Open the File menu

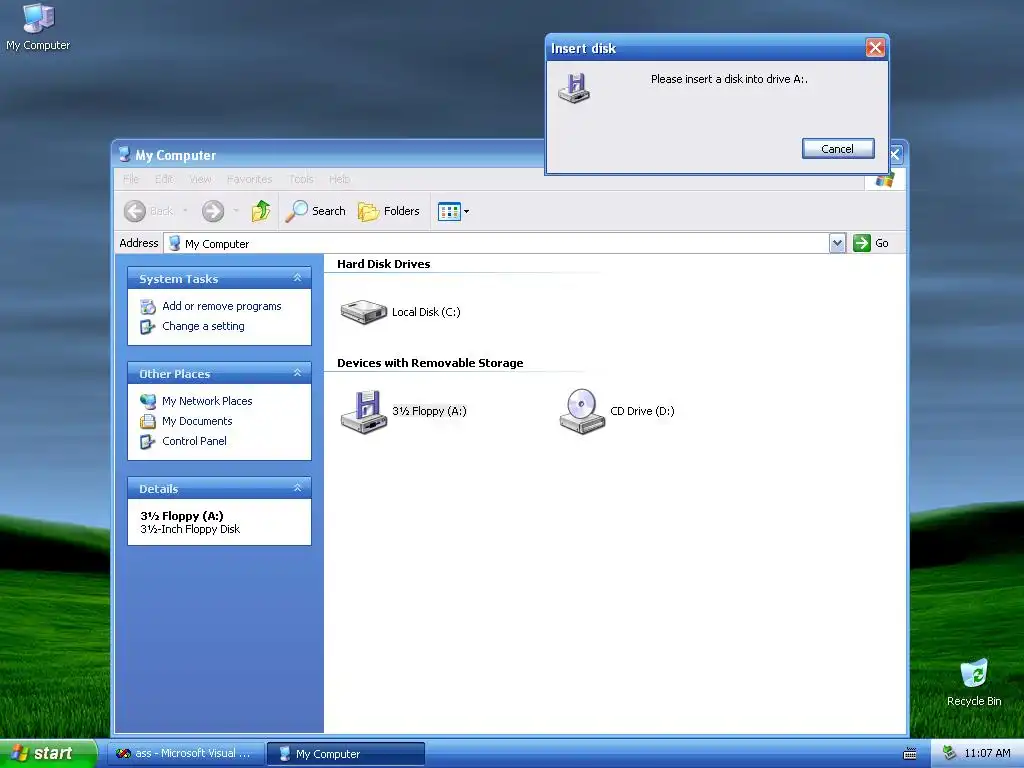coord(131,179)
